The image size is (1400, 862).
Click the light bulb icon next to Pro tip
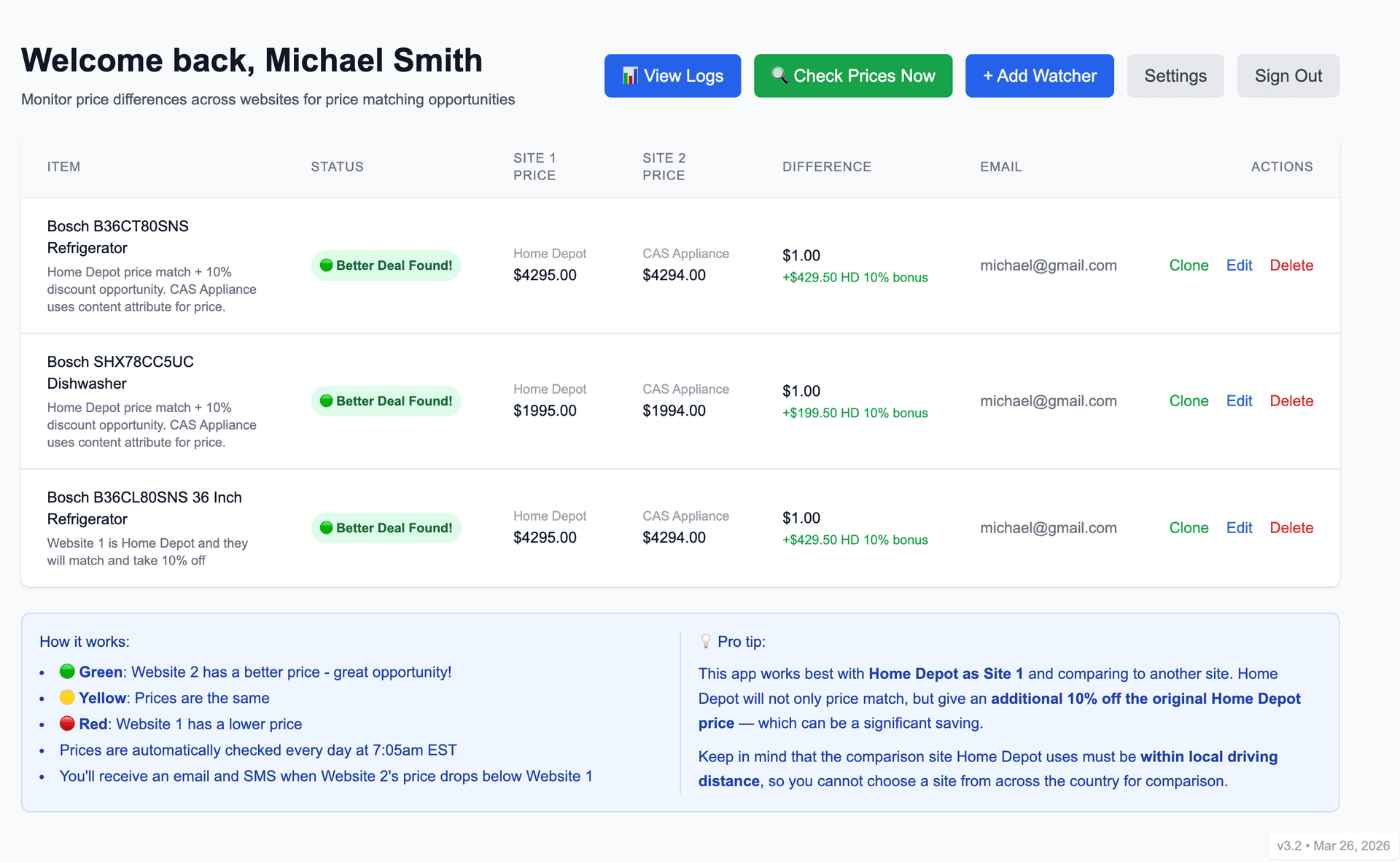pos(707,641)
